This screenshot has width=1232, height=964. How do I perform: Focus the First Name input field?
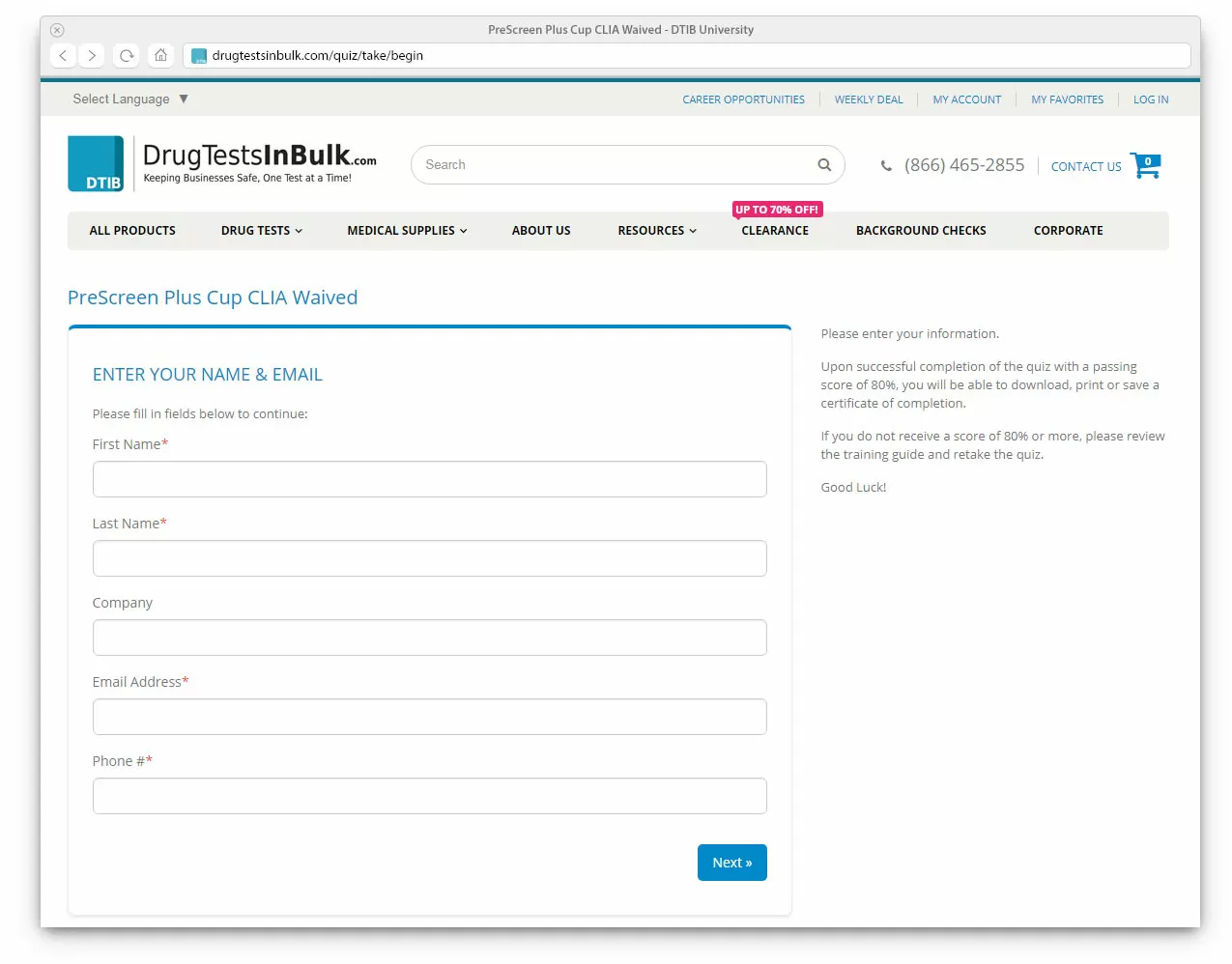(x=430, y=479)
